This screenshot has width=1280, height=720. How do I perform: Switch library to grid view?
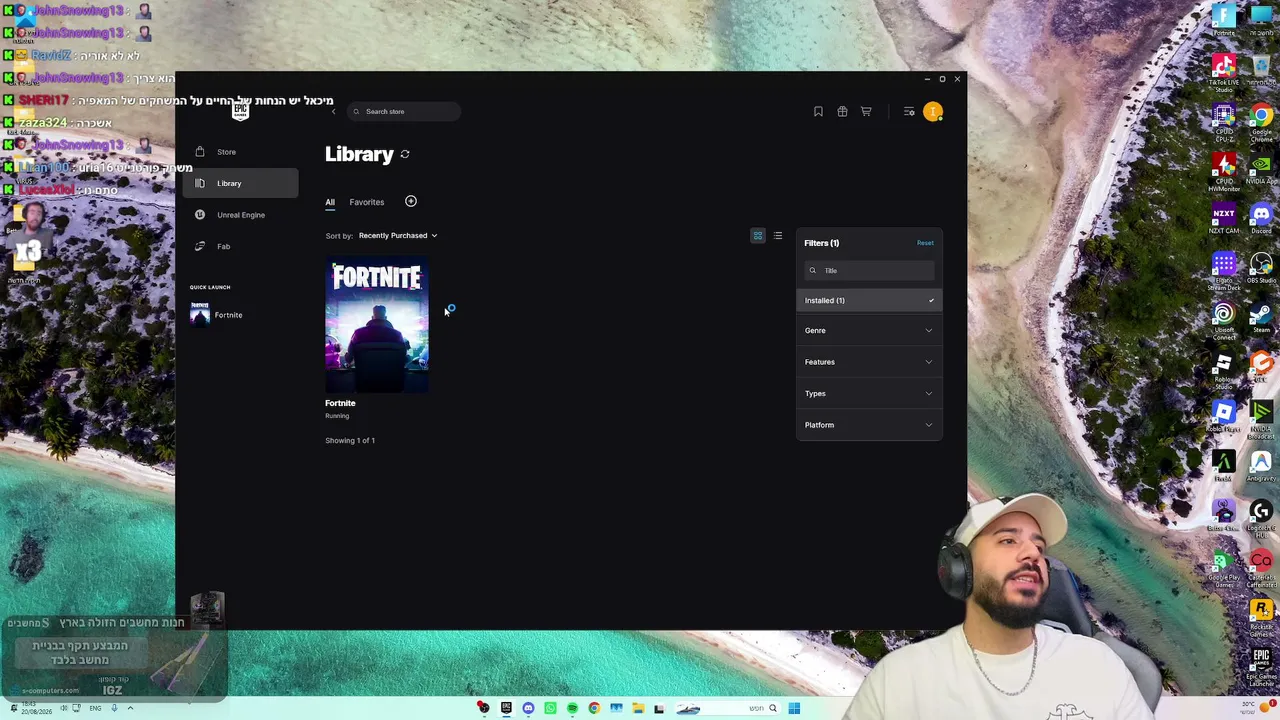pyautogui.click(x=758, y=236)
